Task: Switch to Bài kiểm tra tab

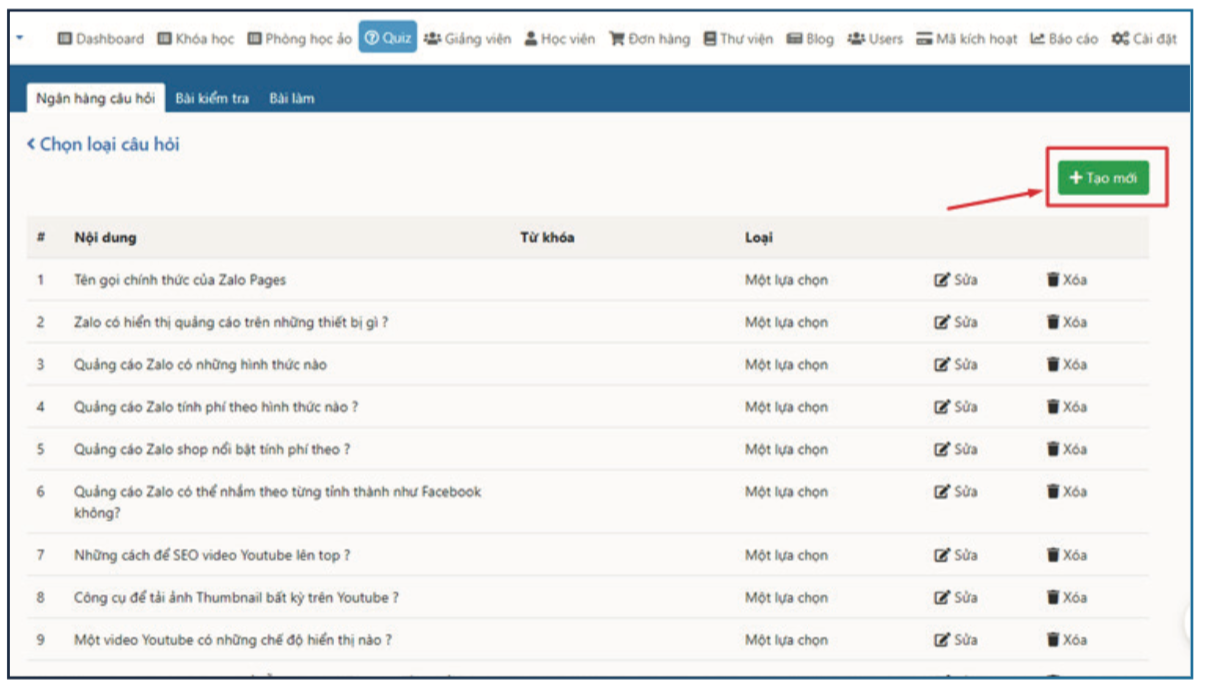Action: (x=212, y=98)
